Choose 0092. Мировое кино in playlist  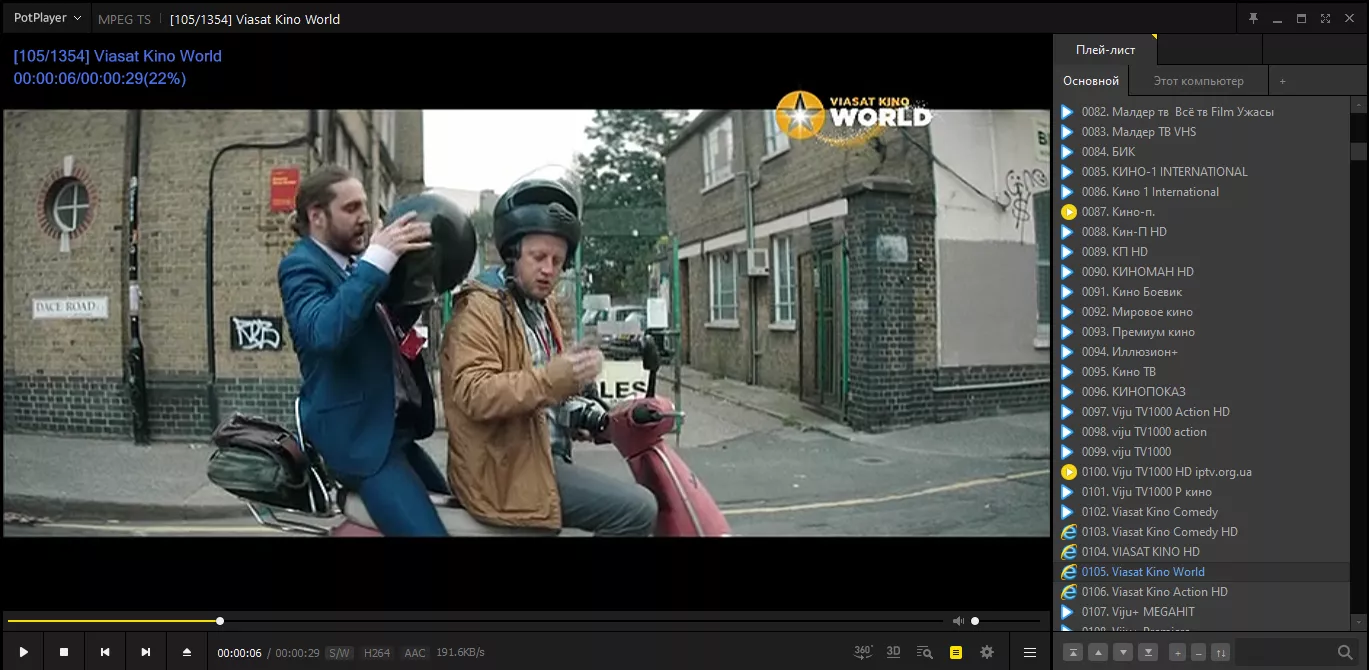click(x=1203, y=312)
